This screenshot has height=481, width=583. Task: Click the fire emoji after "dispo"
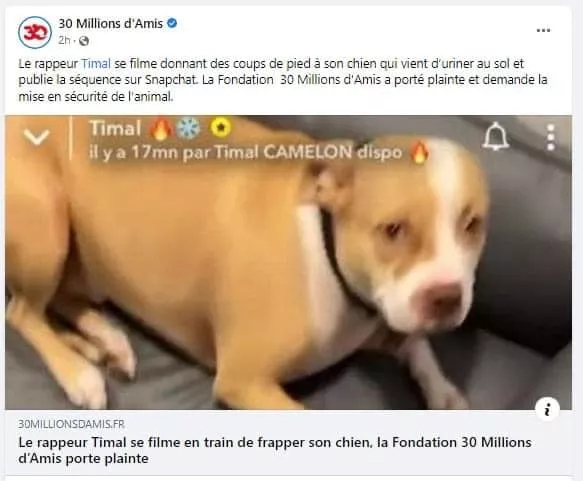[x=419, y=152]
